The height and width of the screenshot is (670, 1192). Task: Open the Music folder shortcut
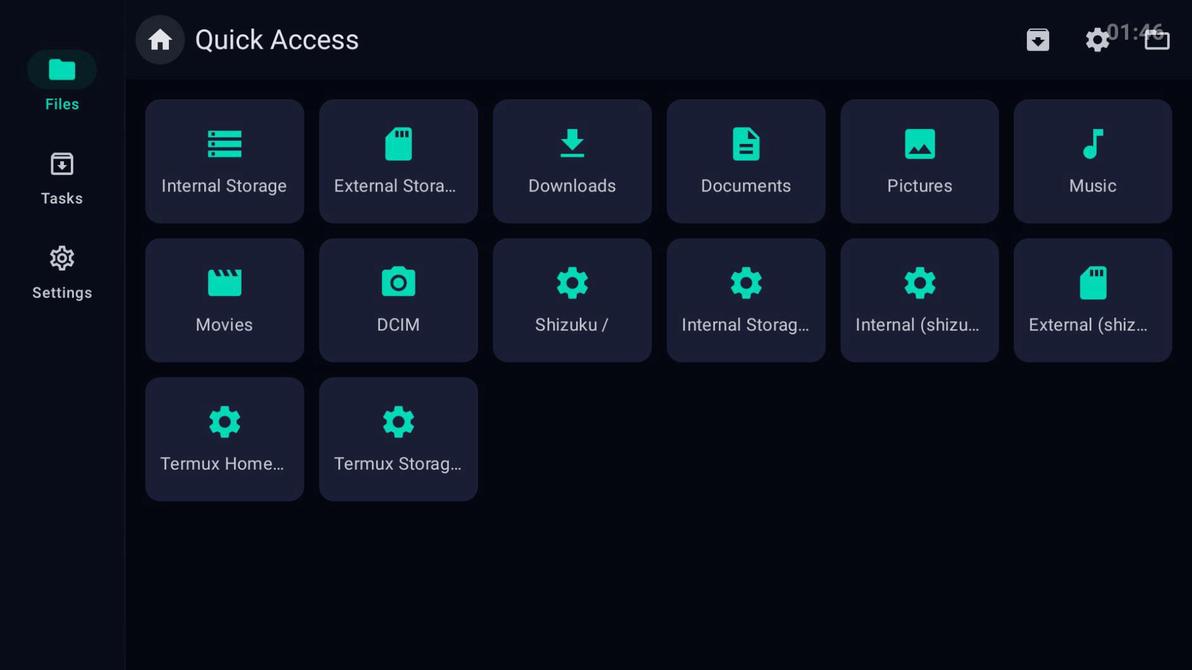point(1092,161)
